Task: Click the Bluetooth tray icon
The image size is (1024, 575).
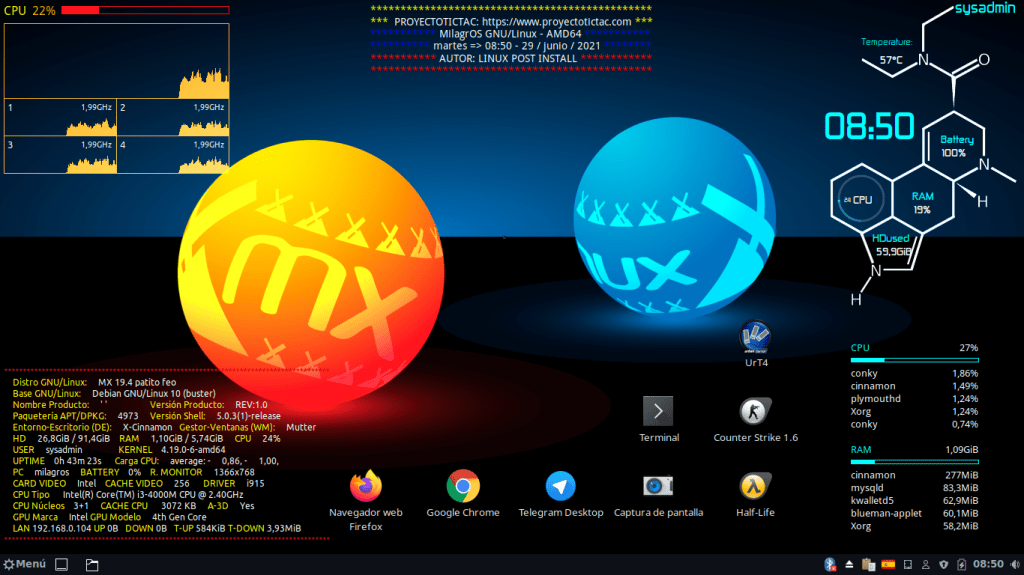Action: pos(829,565)
